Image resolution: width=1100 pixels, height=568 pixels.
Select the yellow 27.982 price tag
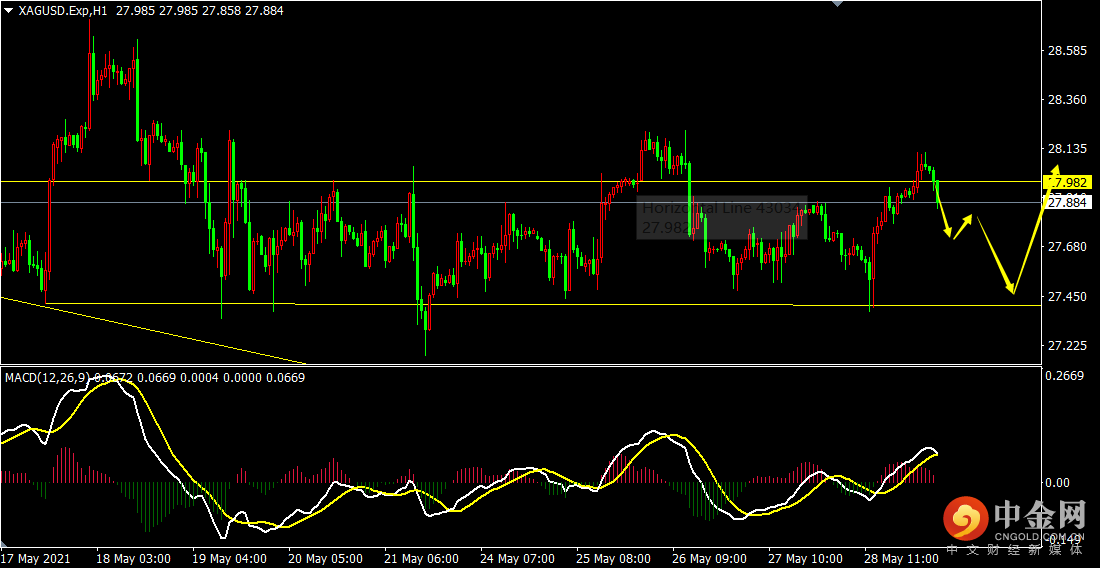pyautogui.click(x=1067, y=182)
